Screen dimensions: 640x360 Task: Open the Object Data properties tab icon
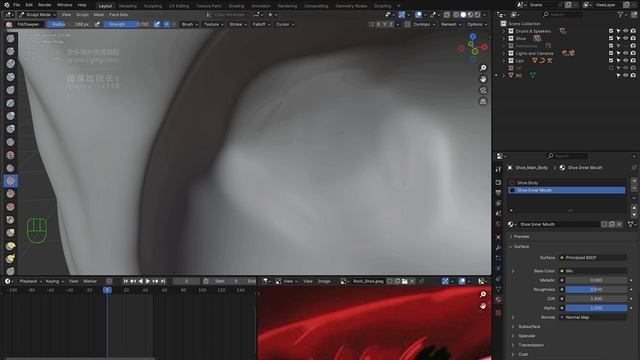[x=498, y=289]
